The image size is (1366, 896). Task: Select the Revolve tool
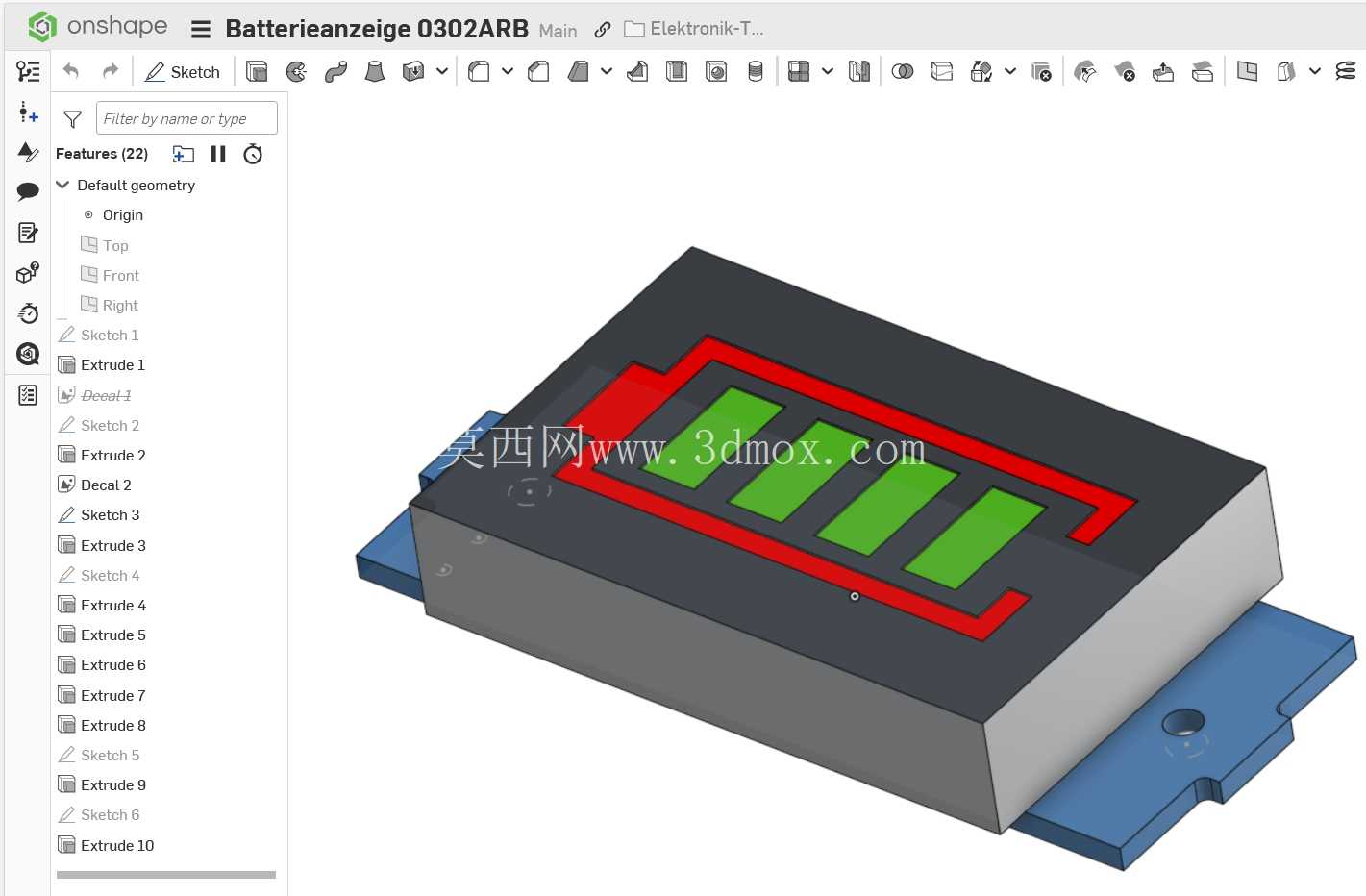point(296,71)
